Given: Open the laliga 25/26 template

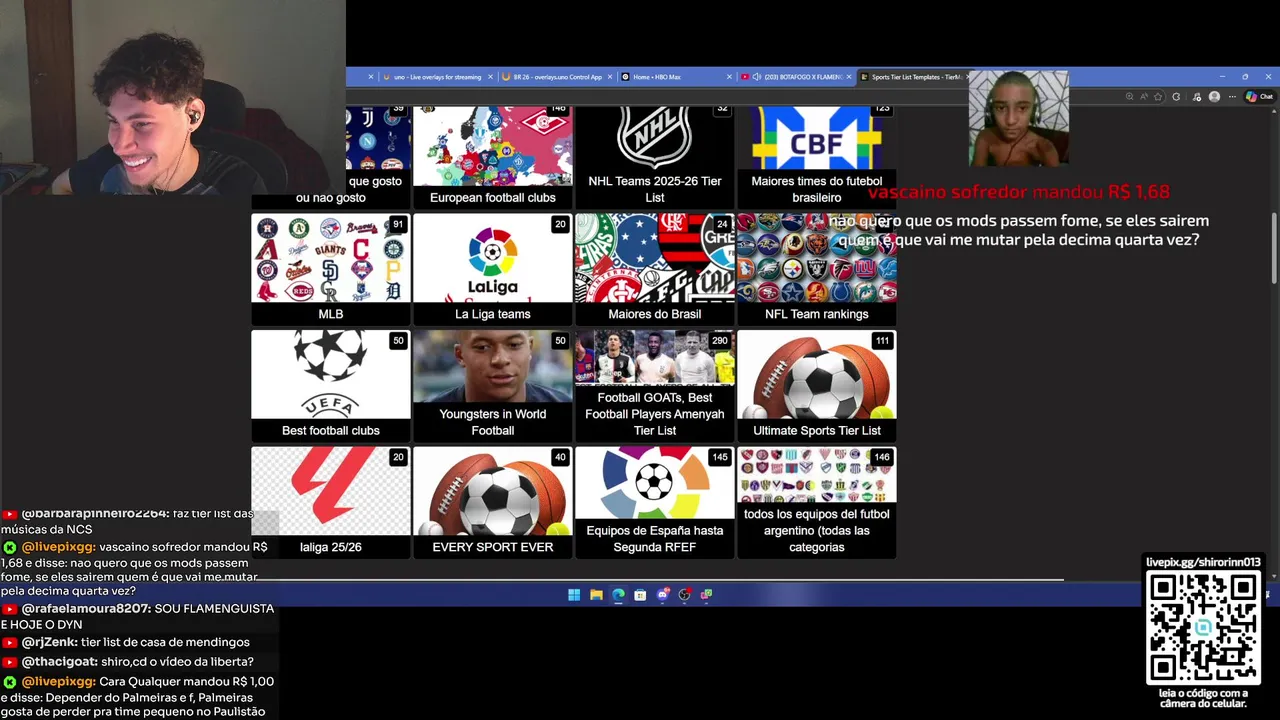Looking at the screenshot, I should [330, 502].
